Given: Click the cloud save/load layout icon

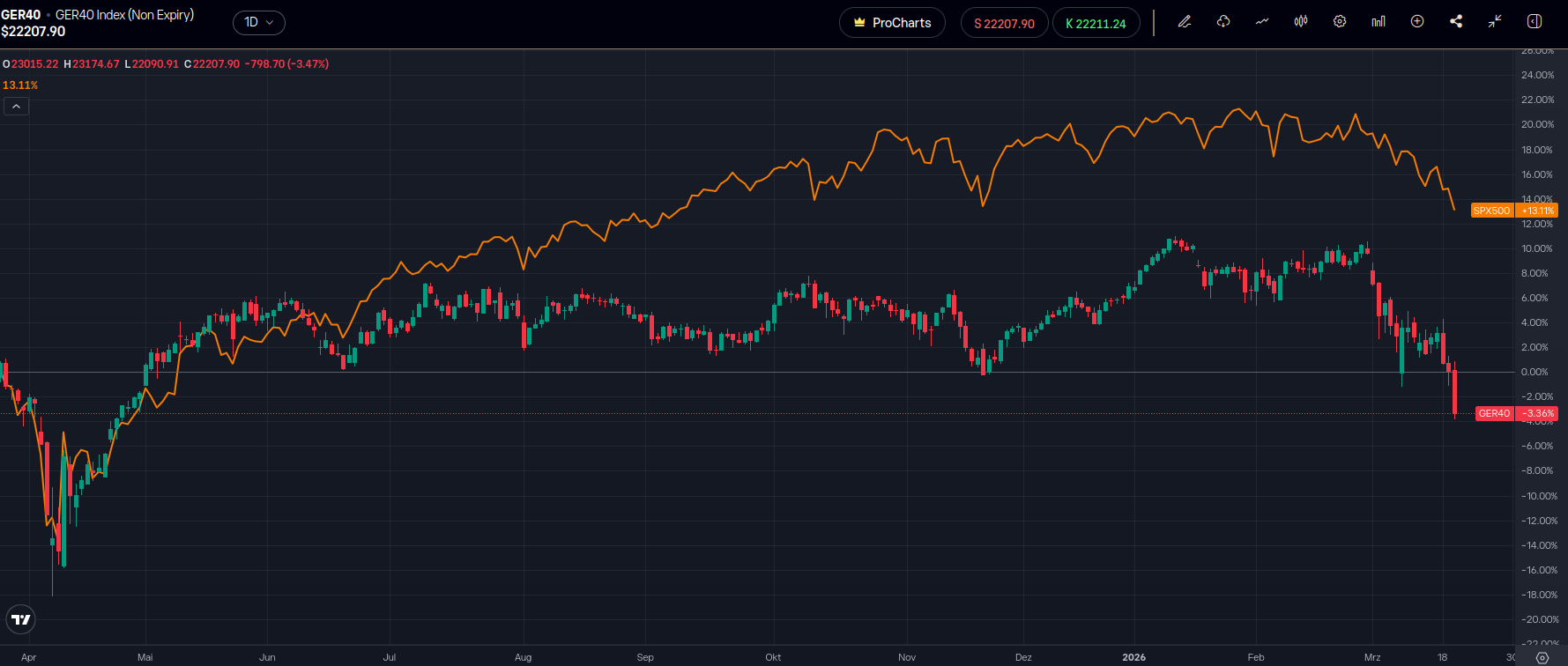Looking at the screenshot, I should point(1223,22).
